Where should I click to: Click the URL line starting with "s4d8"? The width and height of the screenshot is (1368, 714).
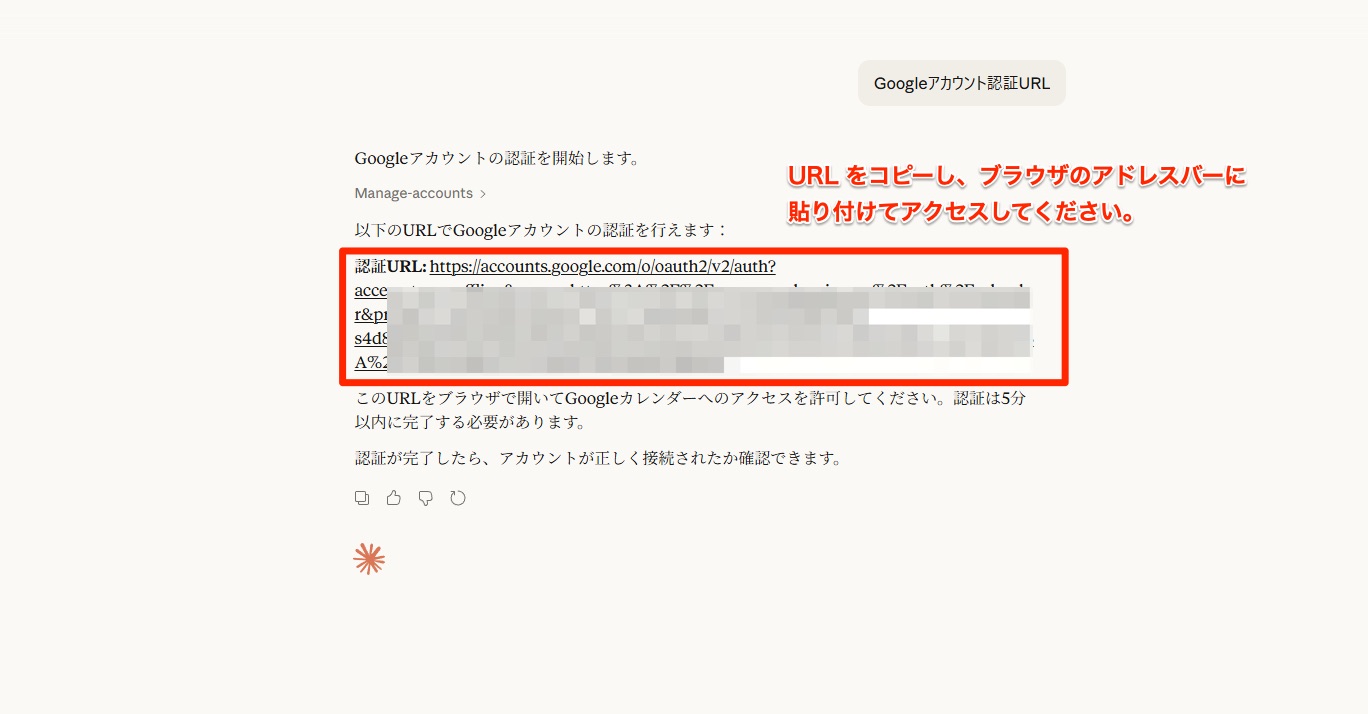click(370, 339)
